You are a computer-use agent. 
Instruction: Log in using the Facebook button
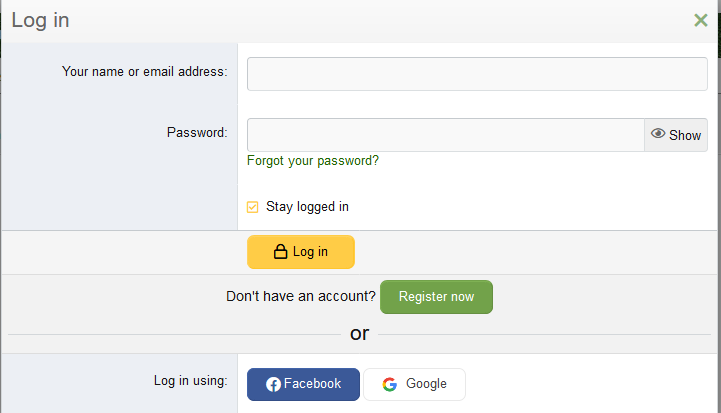(x=303, y=384)
